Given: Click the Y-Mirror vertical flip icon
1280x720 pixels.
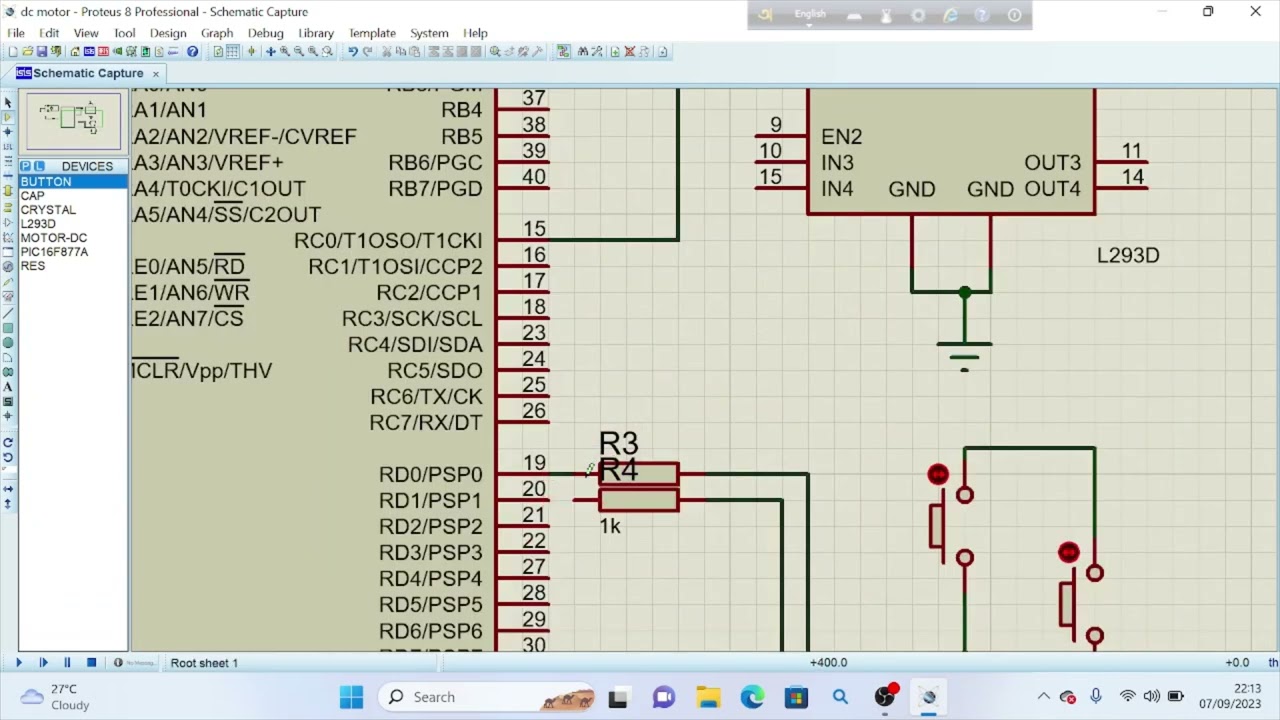Looking at the screenshot, I should point(8,506).
